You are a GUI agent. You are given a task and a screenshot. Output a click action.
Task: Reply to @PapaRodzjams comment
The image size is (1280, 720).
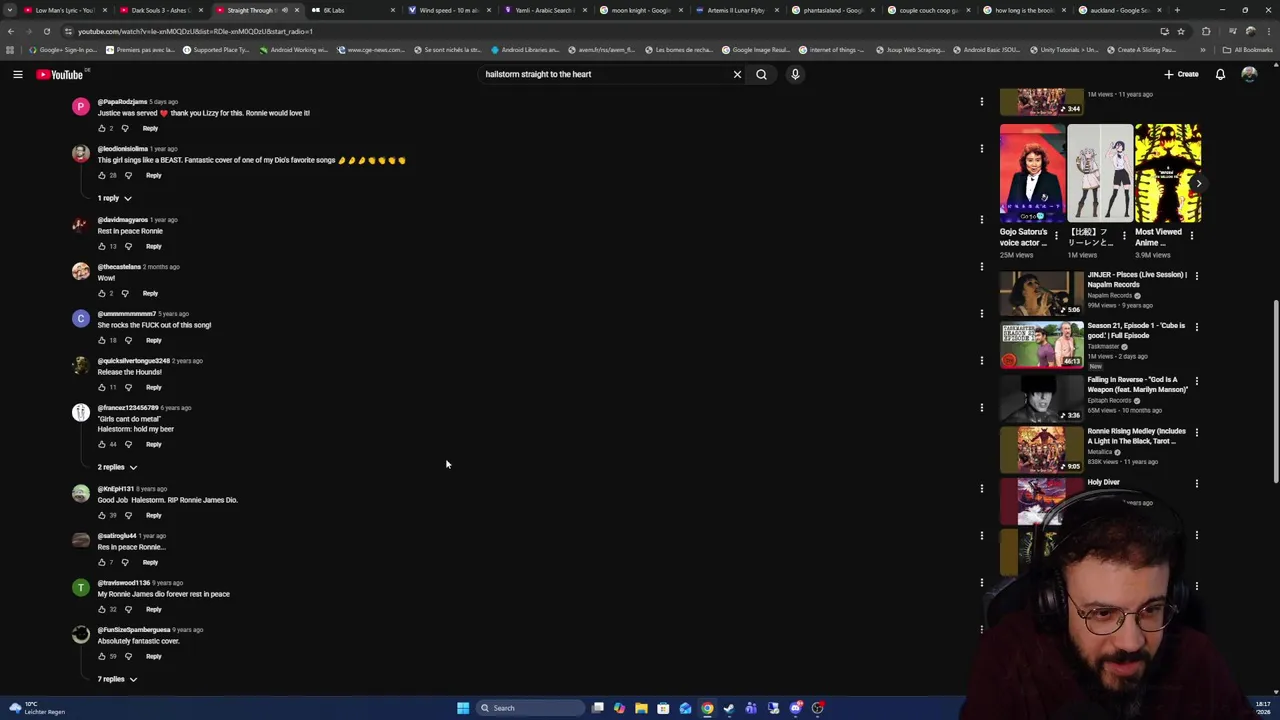pyautogui.click(x=150, y=128)
